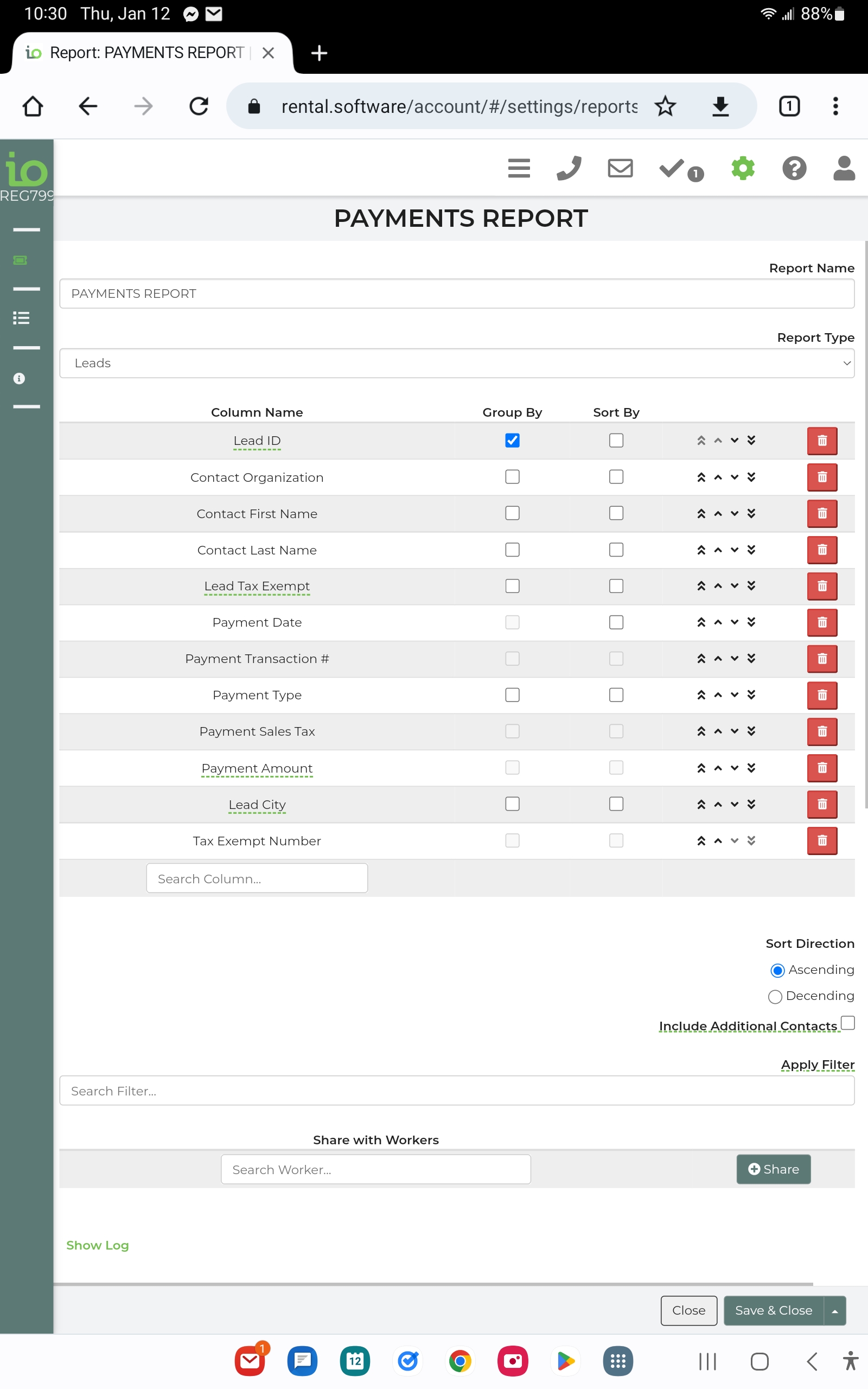
Task: Open the green settings gear
Action: pyautogui.click(x=743, y=168)
